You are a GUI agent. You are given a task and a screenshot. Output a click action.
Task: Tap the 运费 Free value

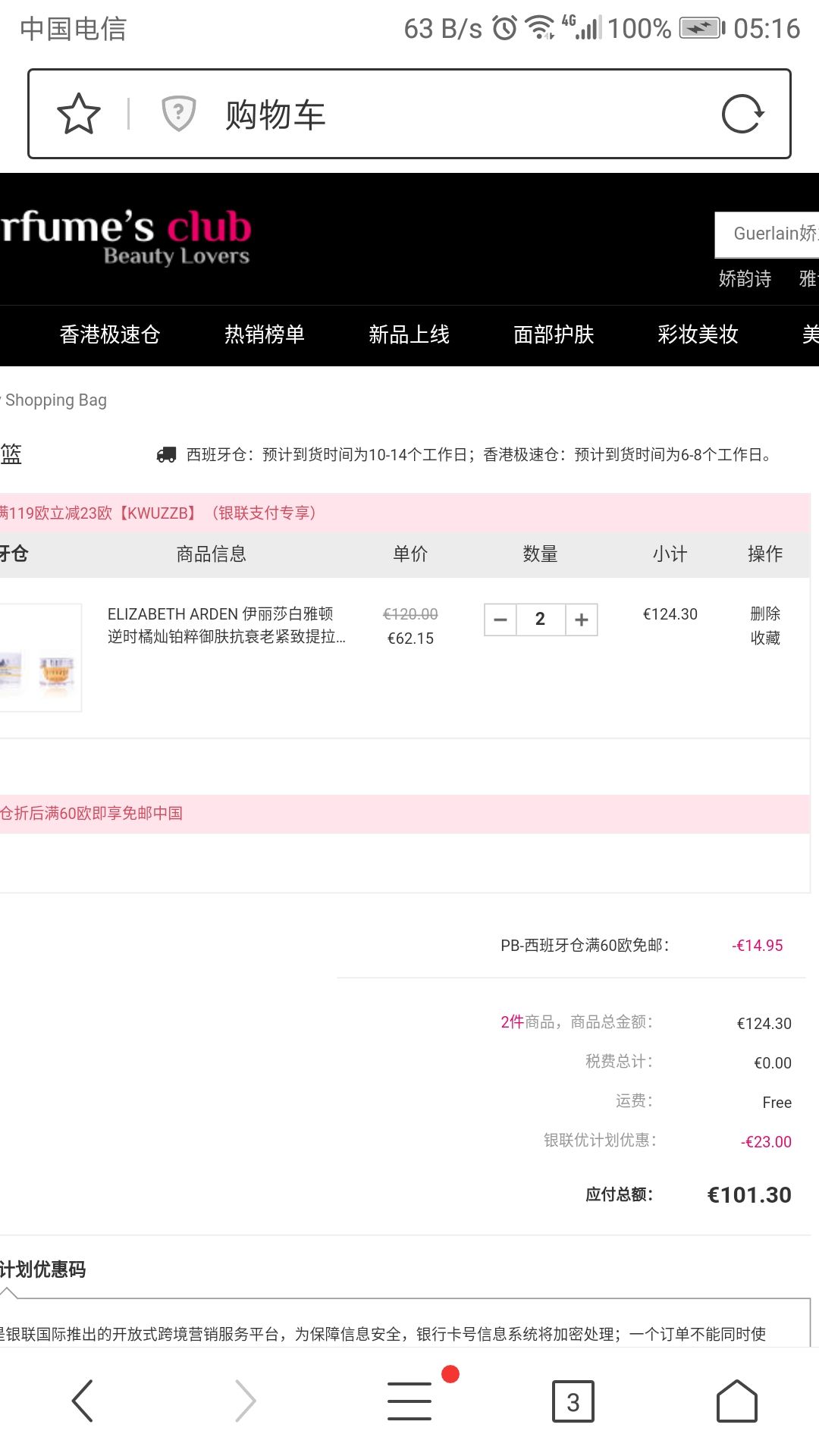pos(777,1103)
